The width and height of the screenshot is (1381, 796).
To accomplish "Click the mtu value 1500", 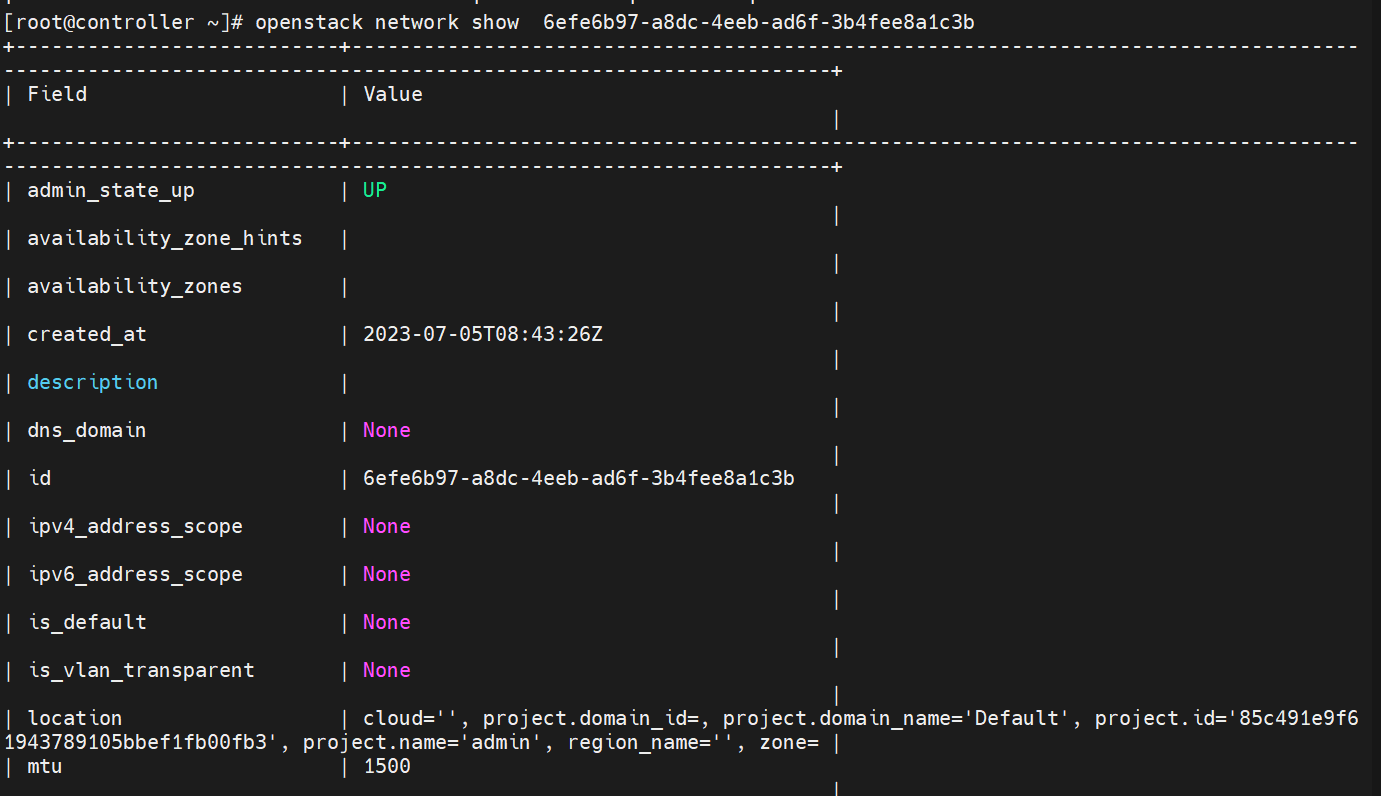I will click(x=387, y=766).
